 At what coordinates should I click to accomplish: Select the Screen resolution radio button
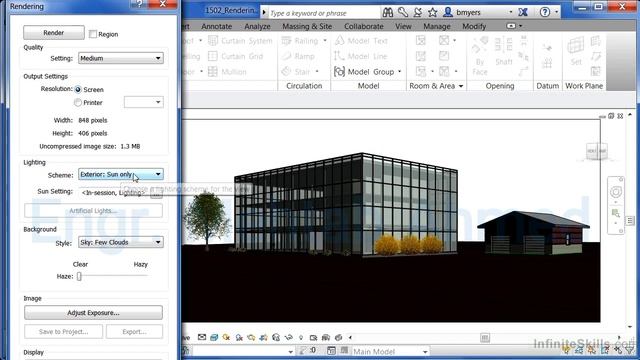[78, 89]
